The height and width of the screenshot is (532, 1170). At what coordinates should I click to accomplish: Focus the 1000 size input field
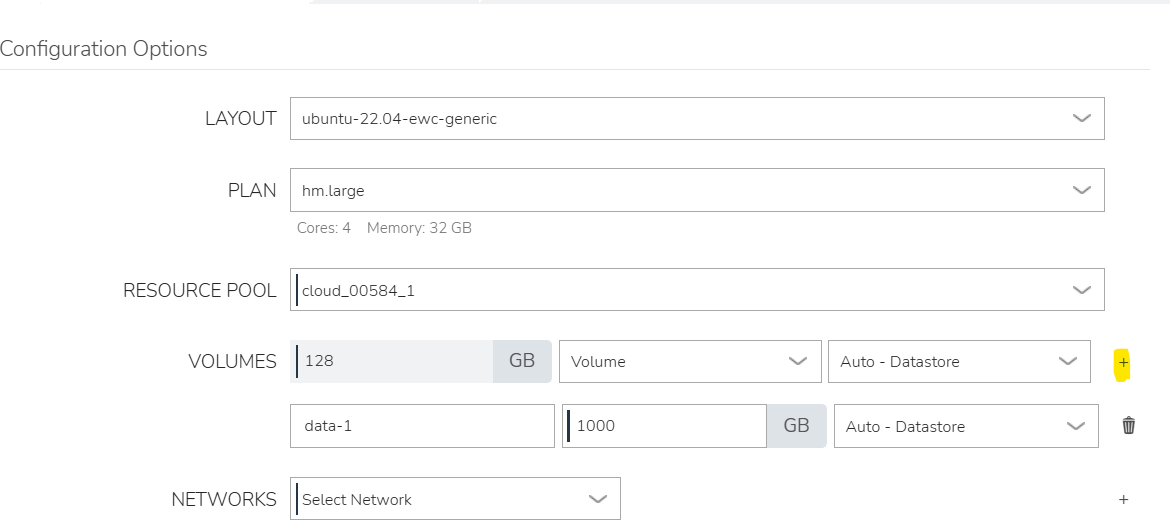tap(664, 426)
